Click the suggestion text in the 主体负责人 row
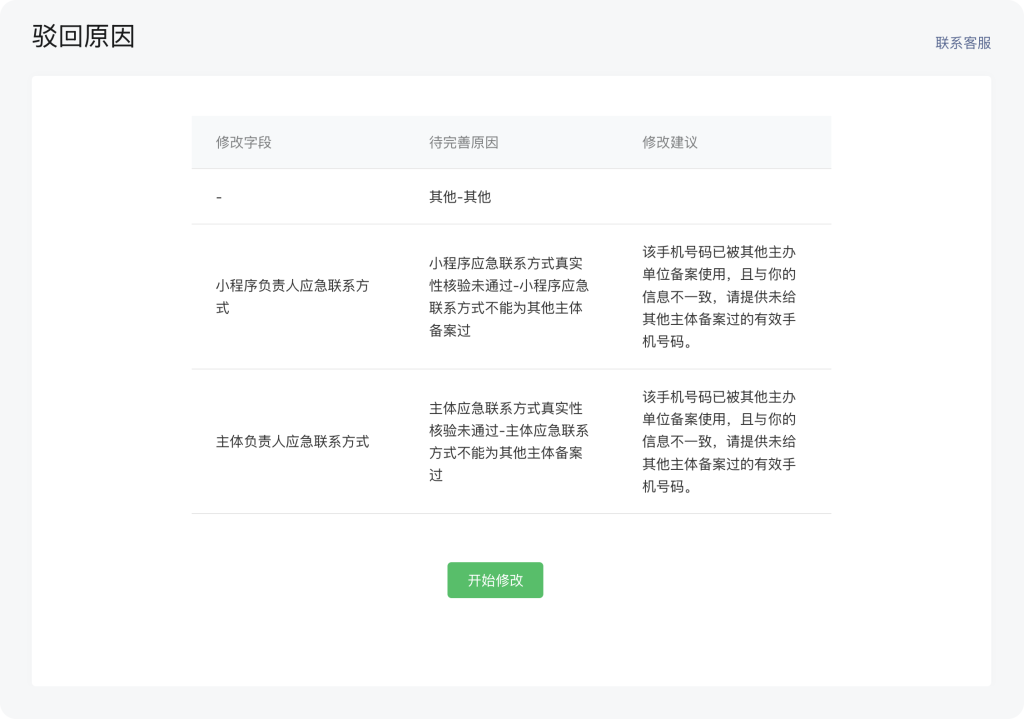The height and width of the screenshot is (719, 1024). [x=719, y=442]
